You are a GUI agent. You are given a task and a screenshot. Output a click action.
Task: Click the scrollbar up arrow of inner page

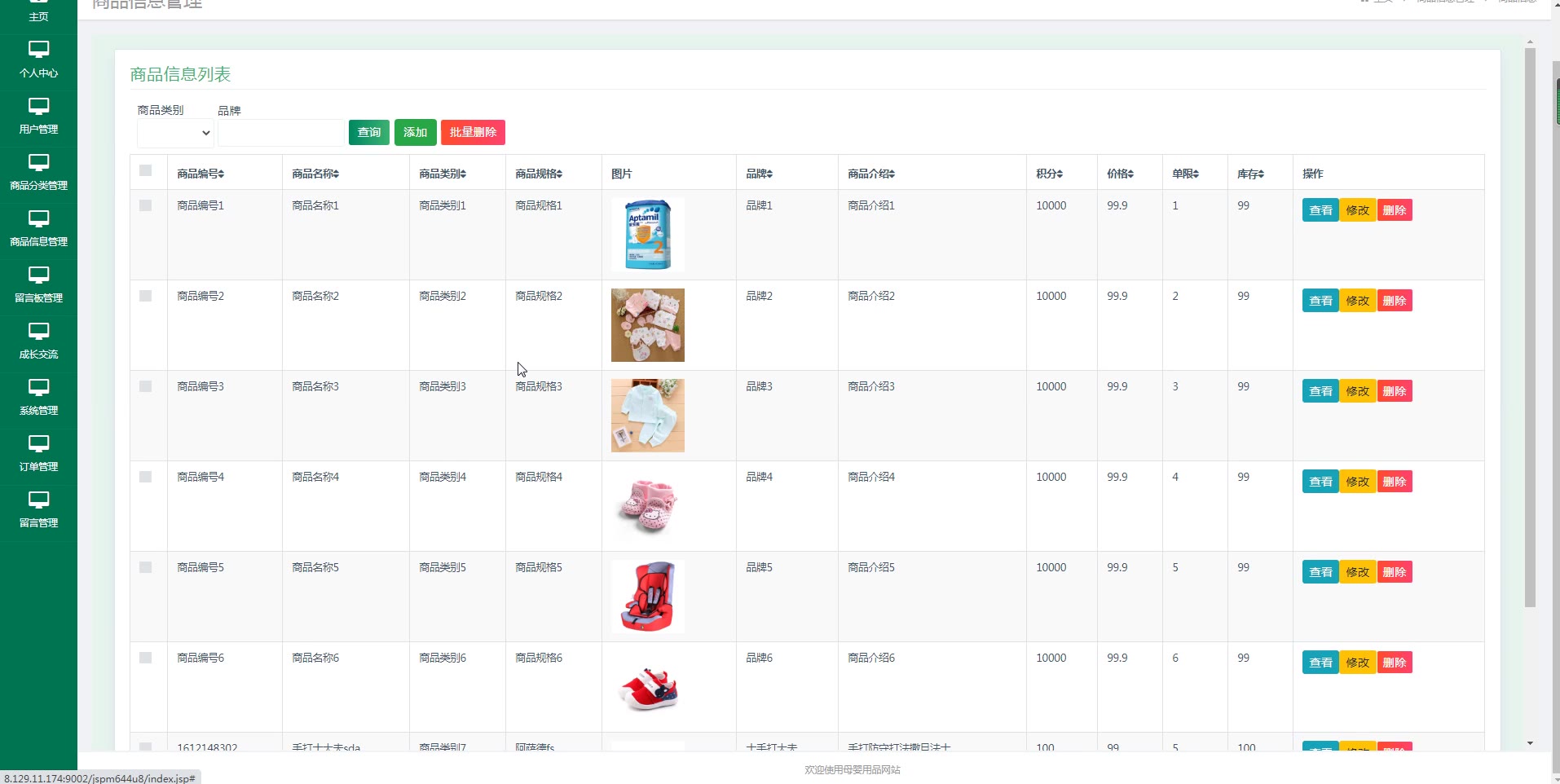[x=1530, y=42]
